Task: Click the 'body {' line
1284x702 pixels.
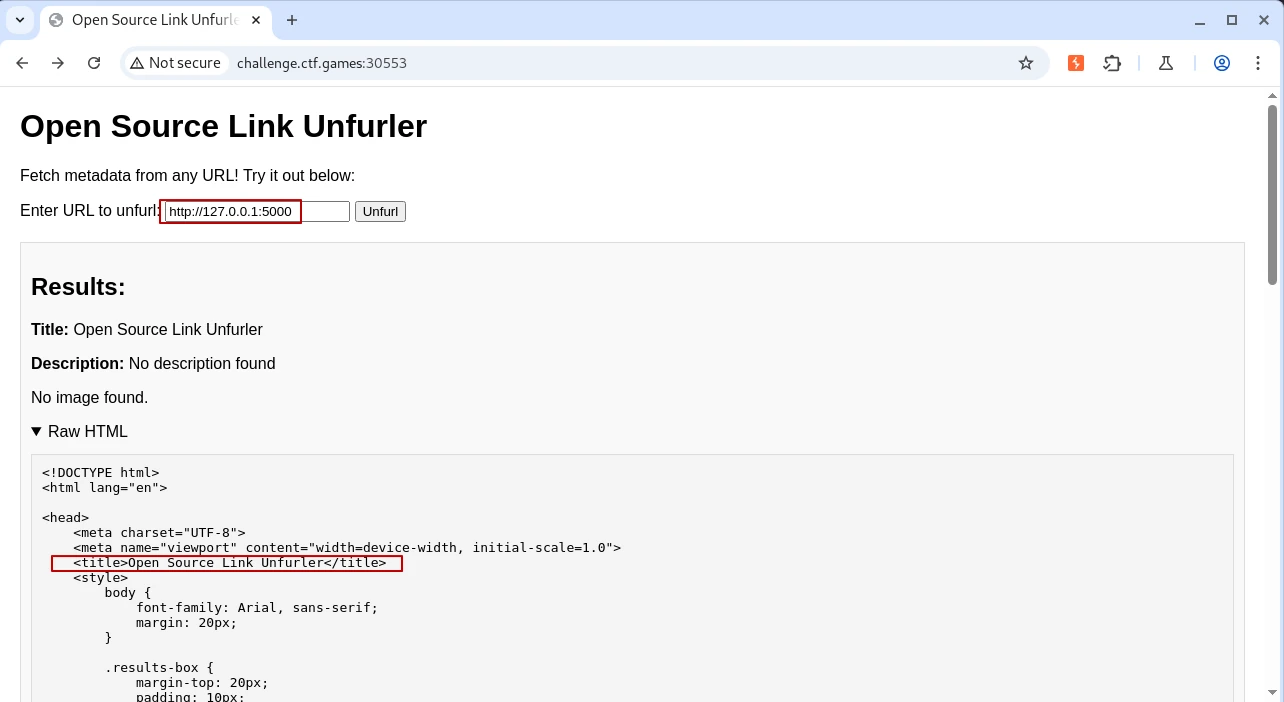Action: coord(127,593)
